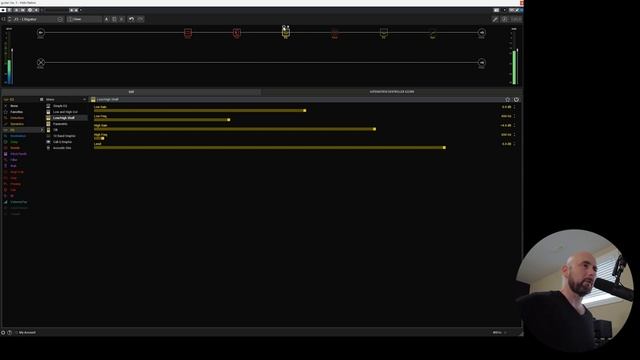Click the Low Gain slider handle

tap(305, 111)
